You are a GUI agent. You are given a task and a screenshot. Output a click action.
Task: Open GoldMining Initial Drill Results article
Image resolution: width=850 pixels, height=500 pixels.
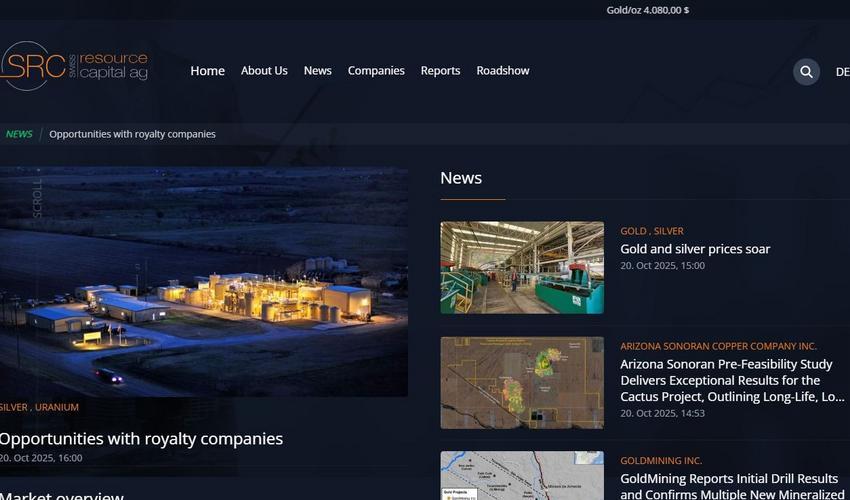732,486
